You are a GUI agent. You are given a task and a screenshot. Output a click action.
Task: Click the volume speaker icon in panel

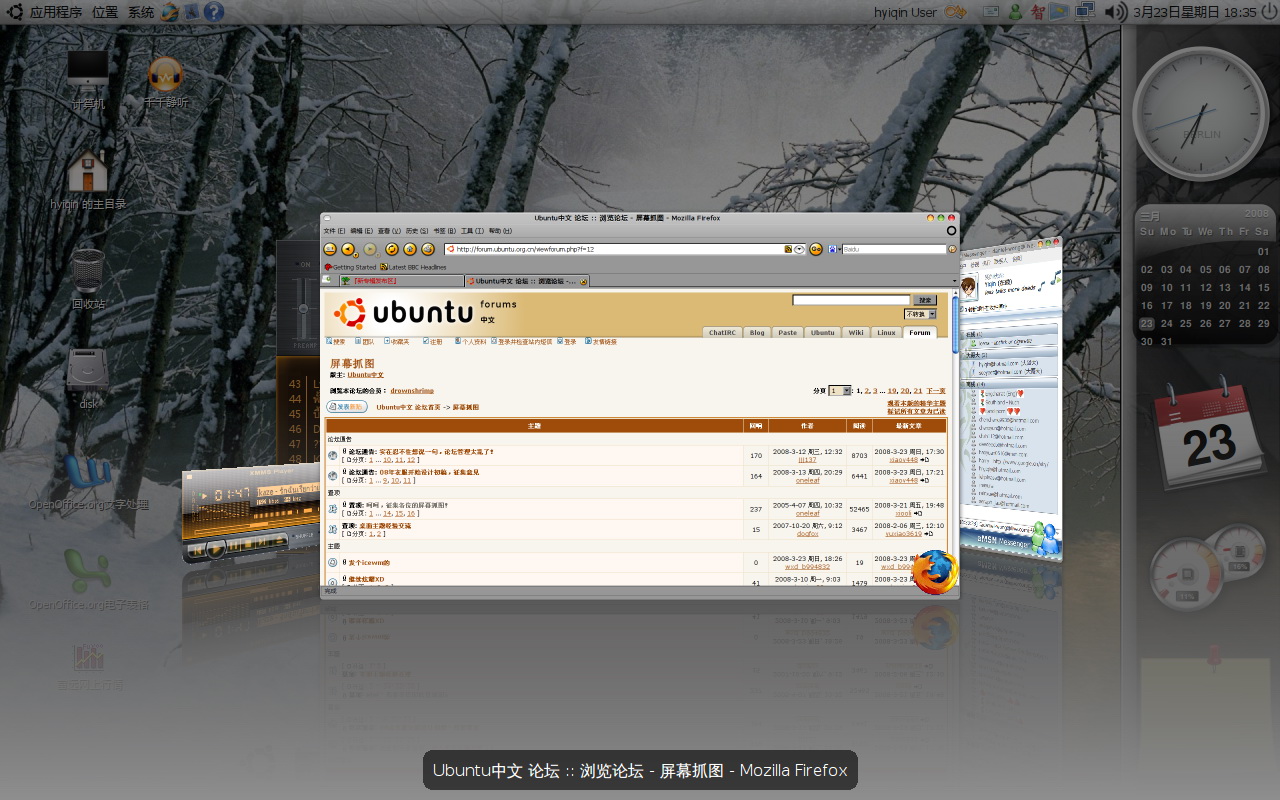click(x=1116, y=12)
